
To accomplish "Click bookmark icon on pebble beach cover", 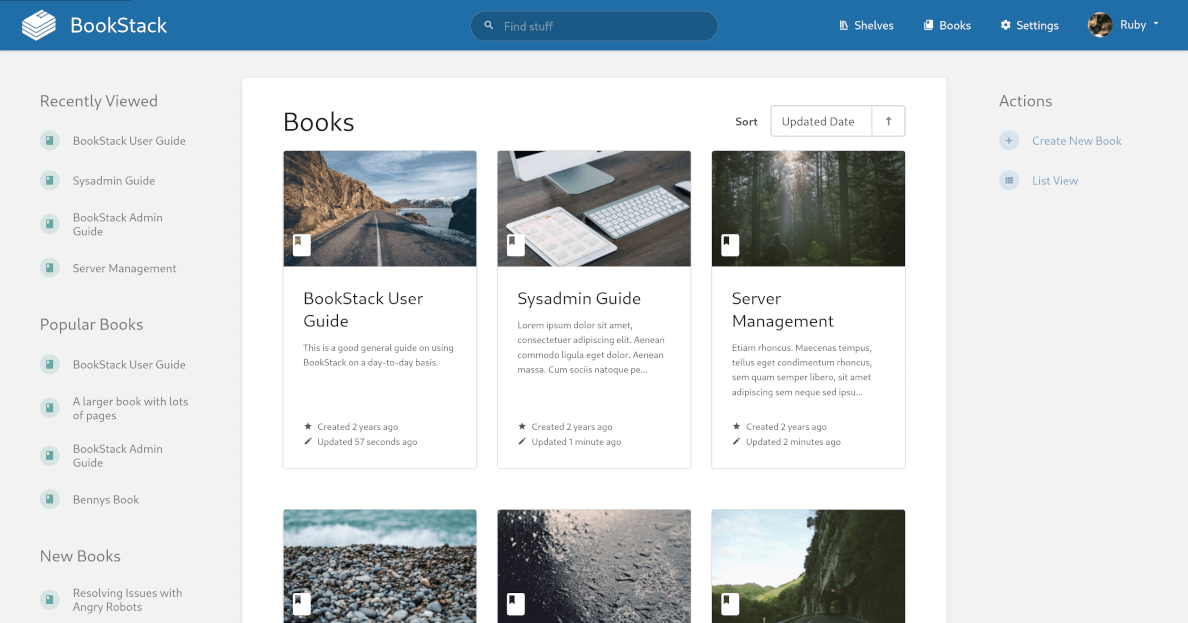I will point(302,603).
